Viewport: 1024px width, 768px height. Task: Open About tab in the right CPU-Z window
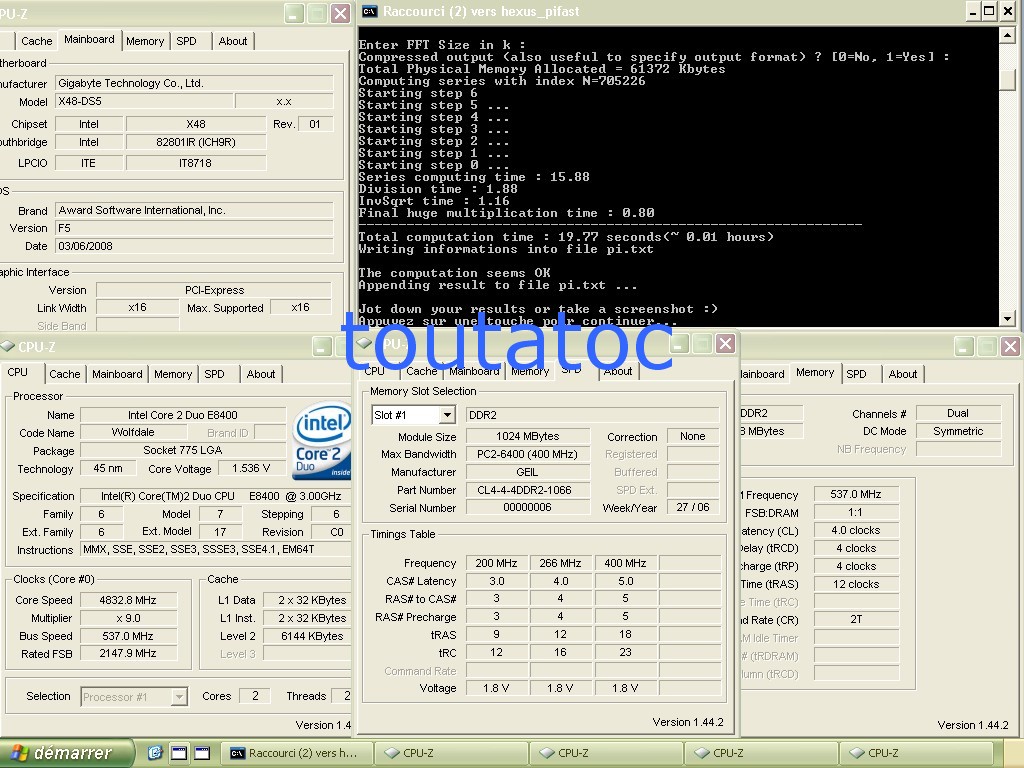[903, 374]
